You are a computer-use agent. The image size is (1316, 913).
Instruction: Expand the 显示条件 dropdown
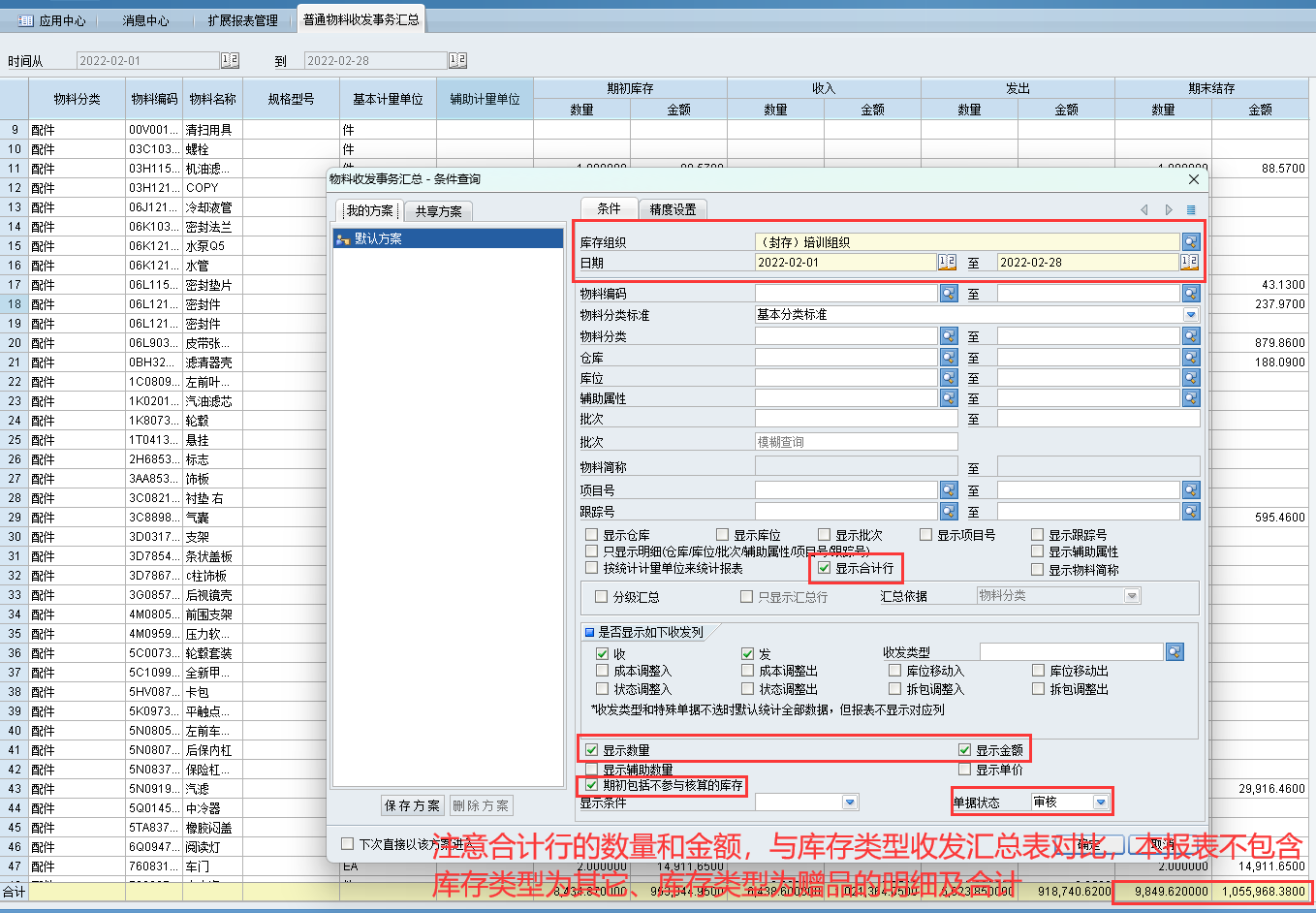click(x=850, y=803)
